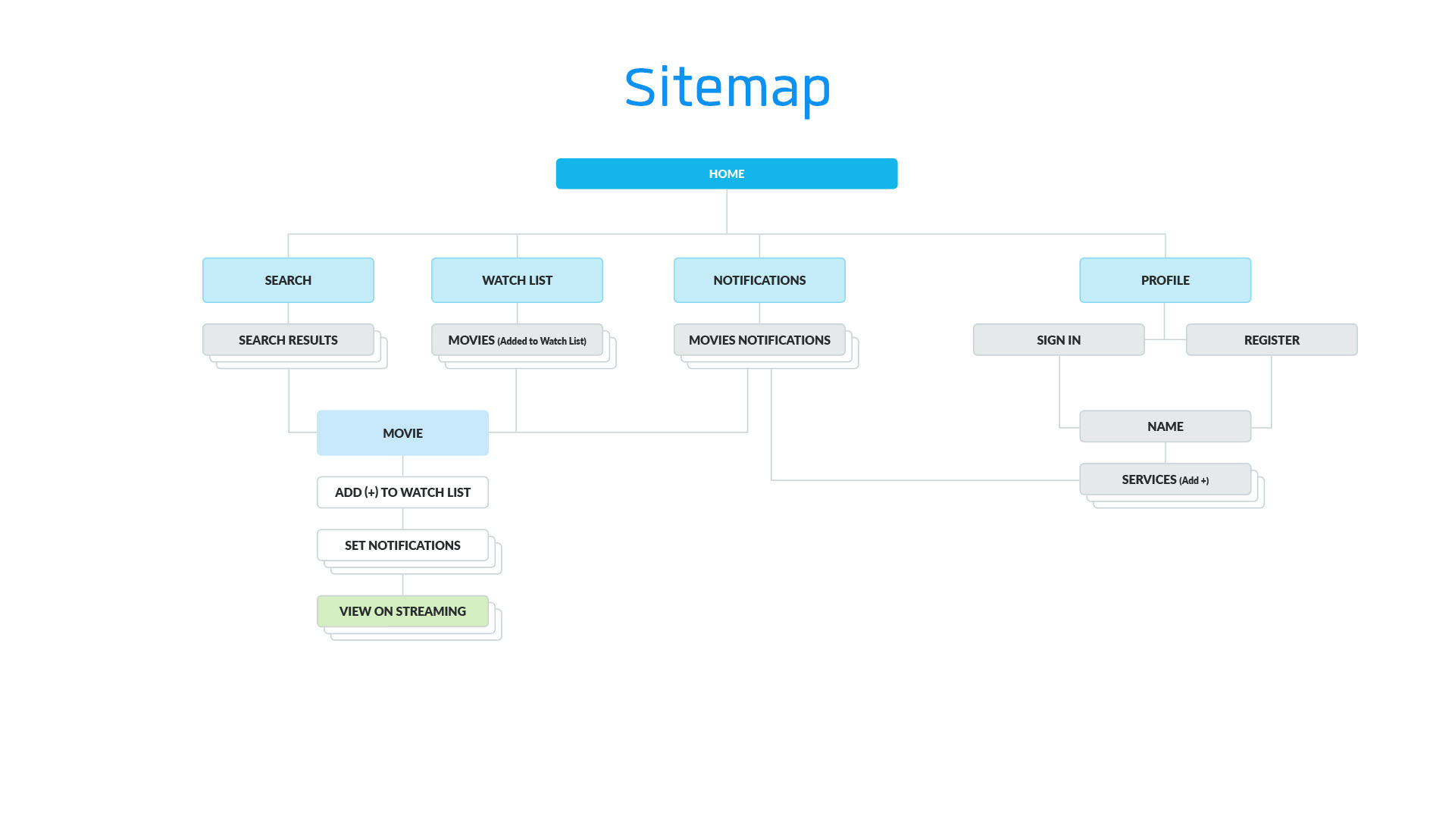Screen dimensions: 1455x840
Task: Click the WATCH LIST node
Action: tap(517, 280)
